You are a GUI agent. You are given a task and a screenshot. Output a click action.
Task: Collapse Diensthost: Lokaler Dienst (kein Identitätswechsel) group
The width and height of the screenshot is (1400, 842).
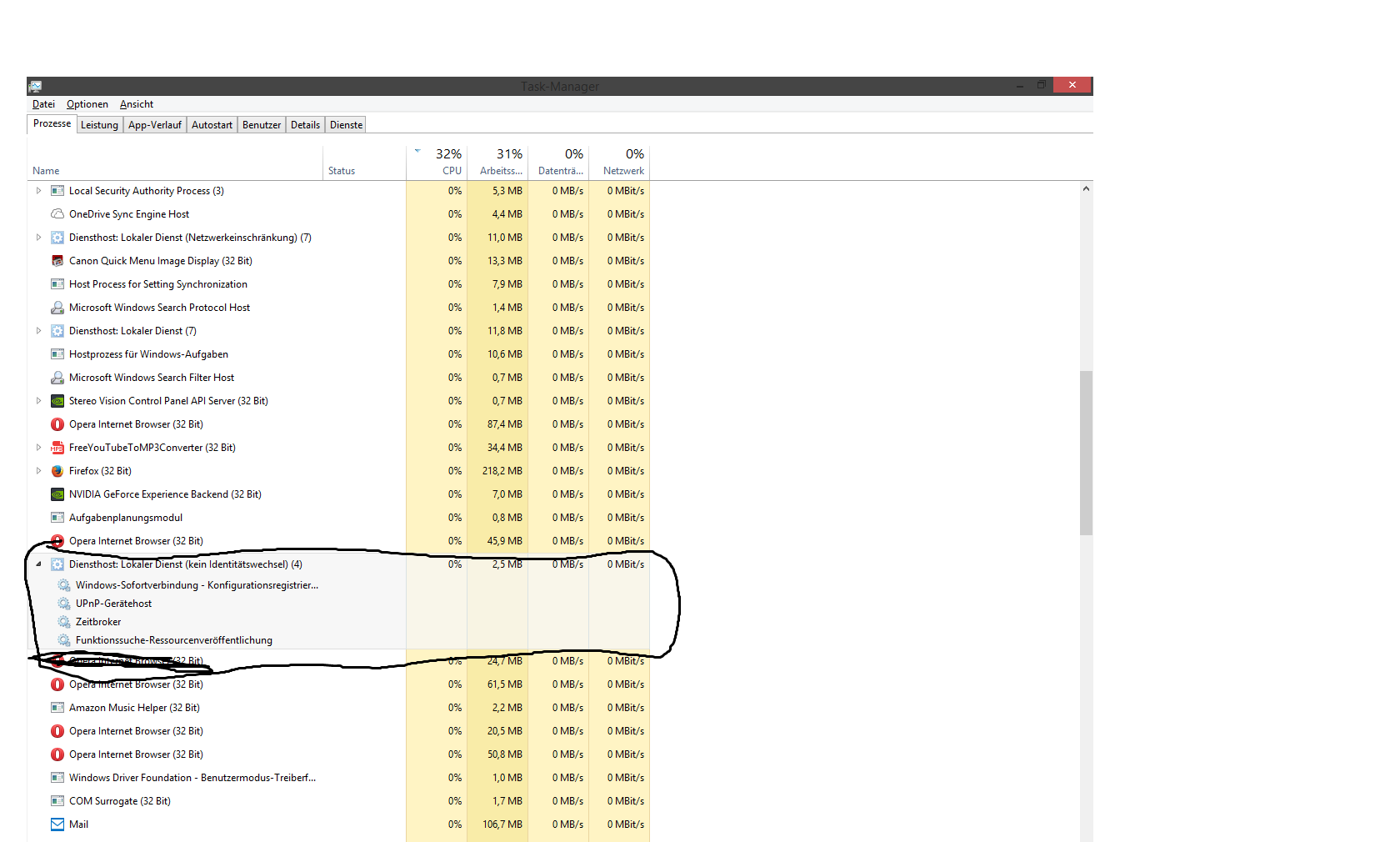[x=38, y=564]
